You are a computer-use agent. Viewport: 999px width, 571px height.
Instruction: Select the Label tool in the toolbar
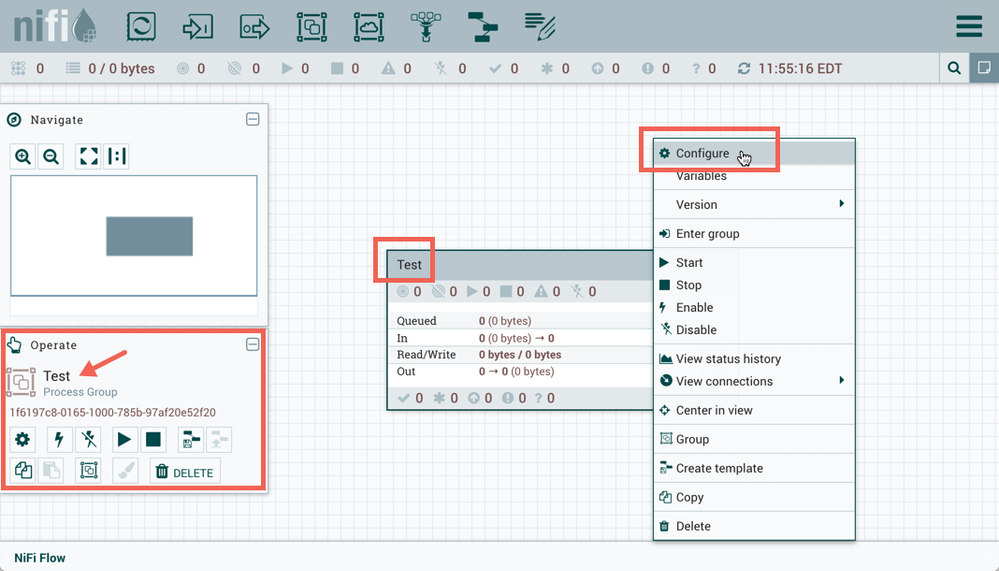coord(541,27)
